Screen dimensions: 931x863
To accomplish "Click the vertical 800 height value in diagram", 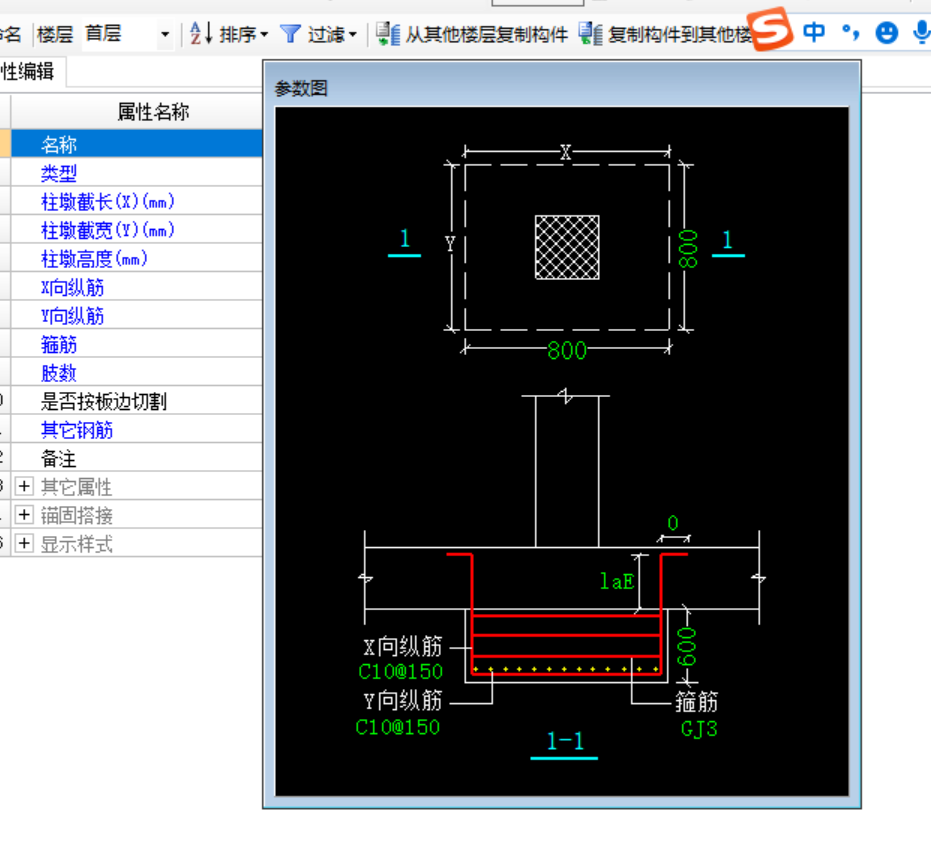I will tap(688, 249).
